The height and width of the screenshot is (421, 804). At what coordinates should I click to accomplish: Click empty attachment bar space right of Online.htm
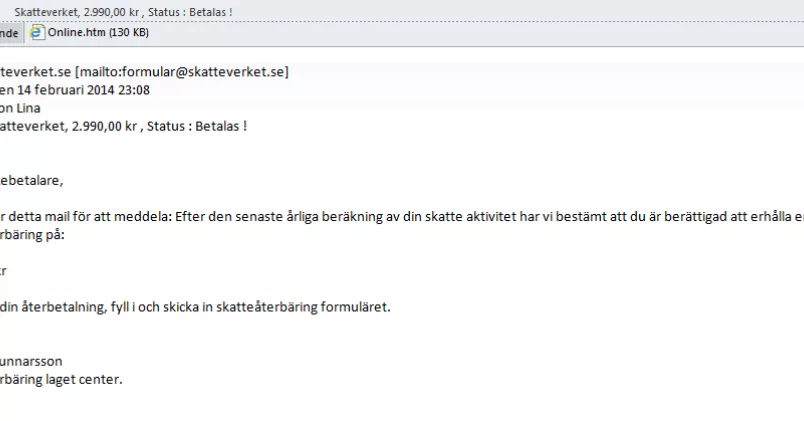[450, 33]
